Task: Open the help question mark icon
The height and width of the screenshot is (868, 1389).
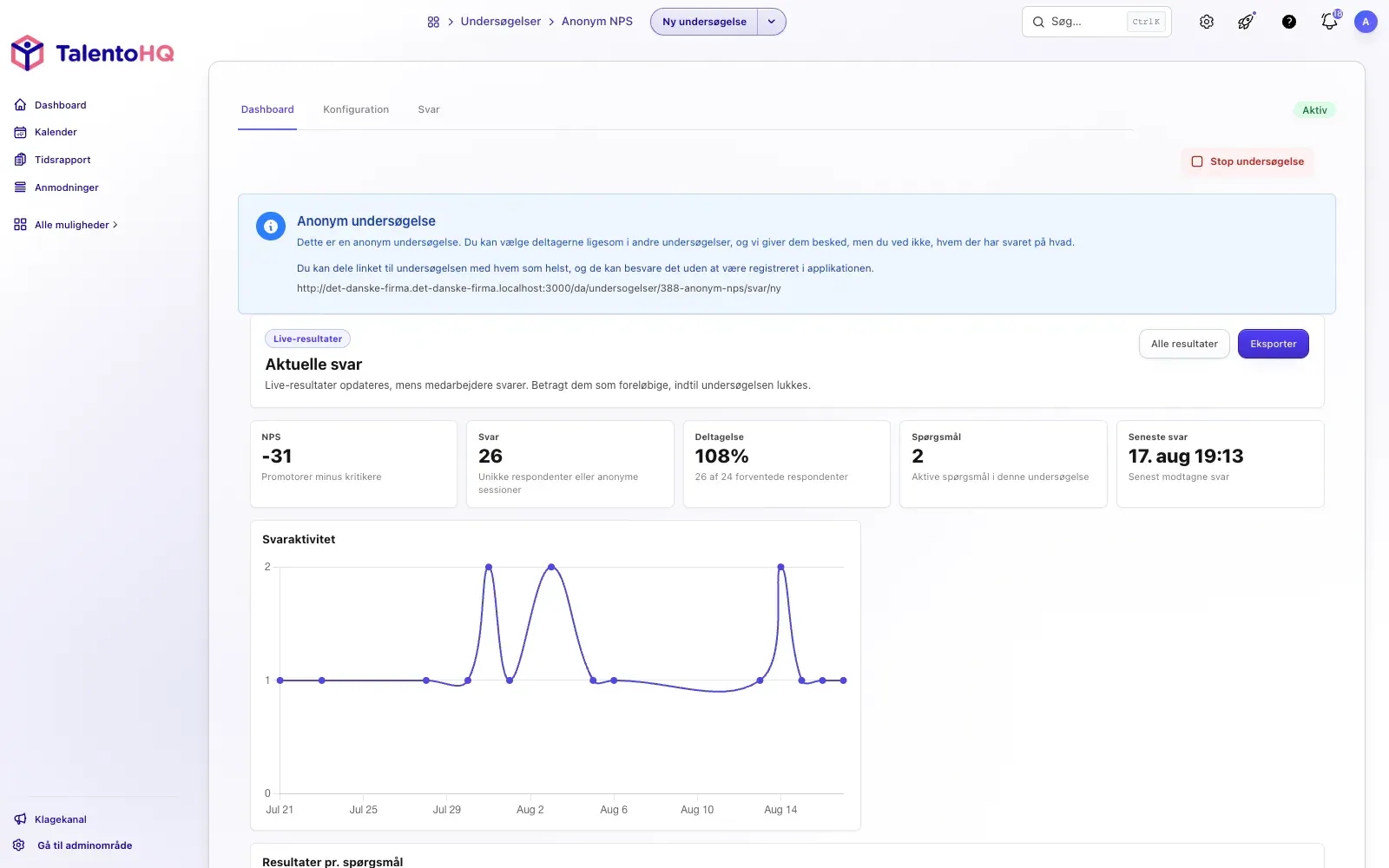Action: point(1289,22)
